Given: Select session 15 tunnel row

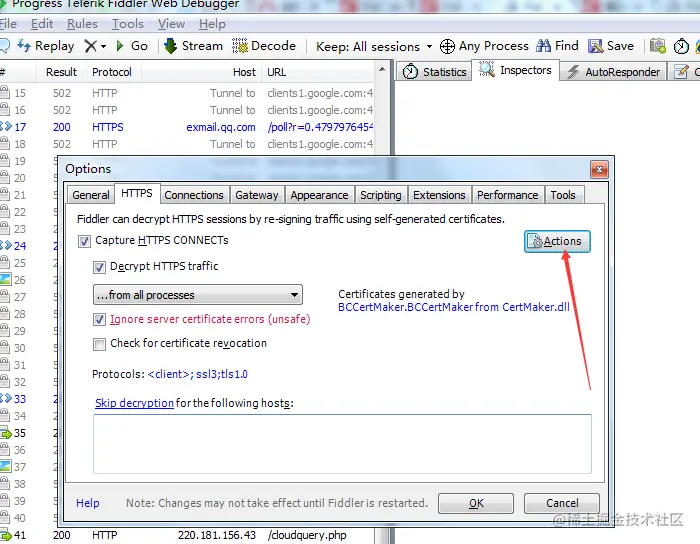Looking at the screenshot, I should click(x=187, y=93).
